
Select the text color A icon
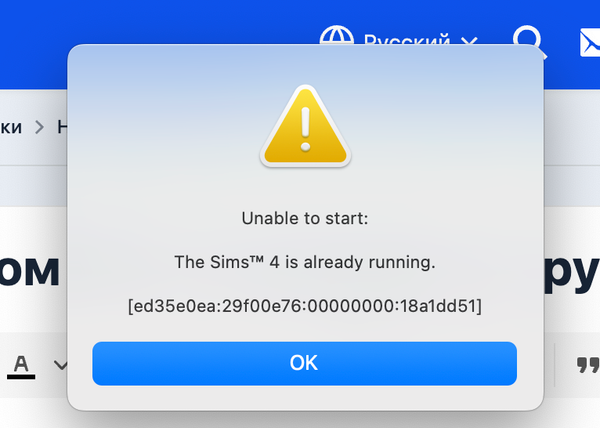(21, 361)
